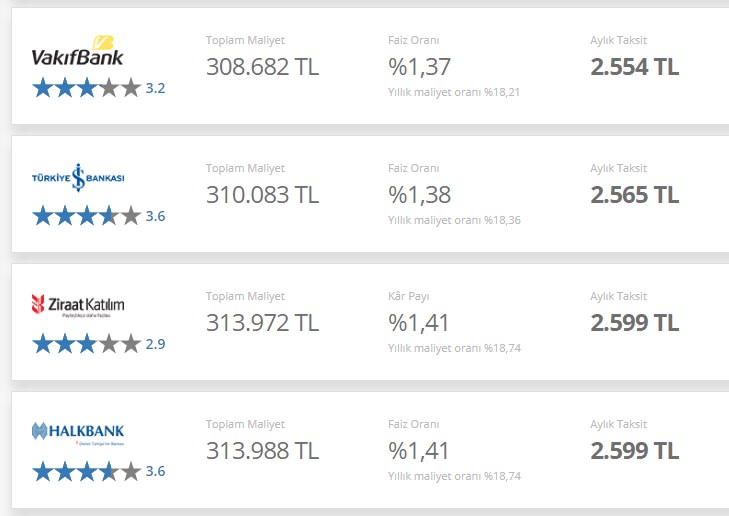
Task: Select the Ziraat Katılım logo
Action: (x=78, y=305)
